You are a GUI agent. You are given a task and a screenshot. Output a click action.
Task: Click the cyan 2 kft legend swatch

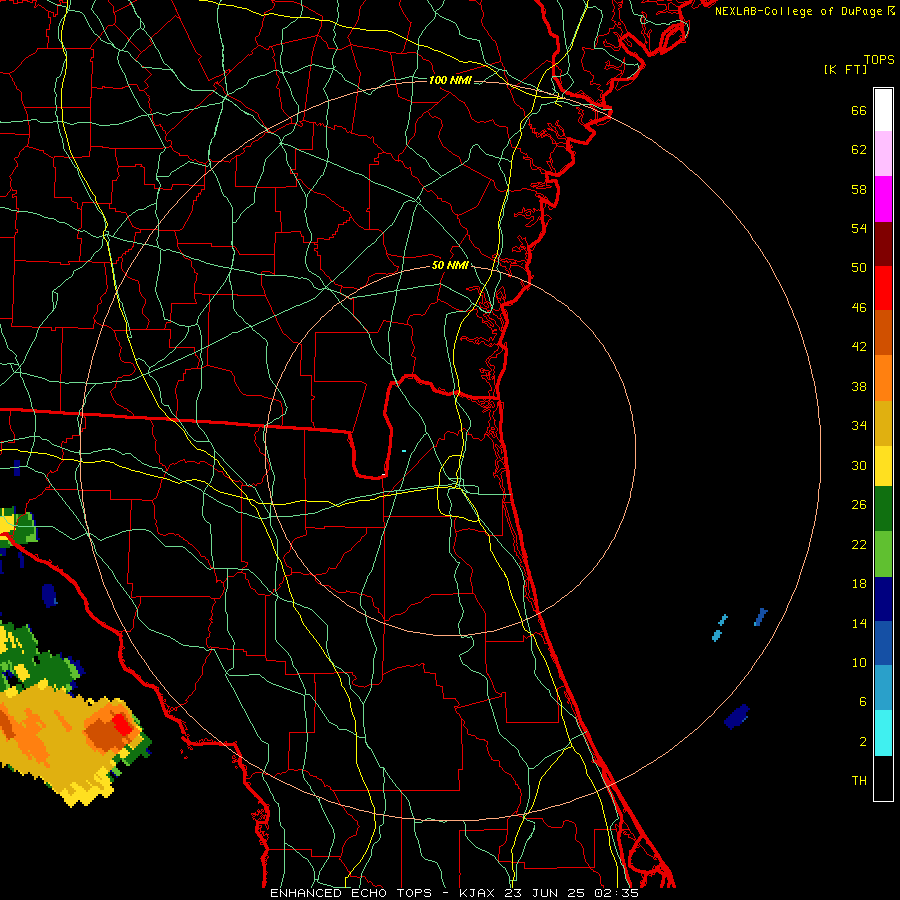coord(883,733)
